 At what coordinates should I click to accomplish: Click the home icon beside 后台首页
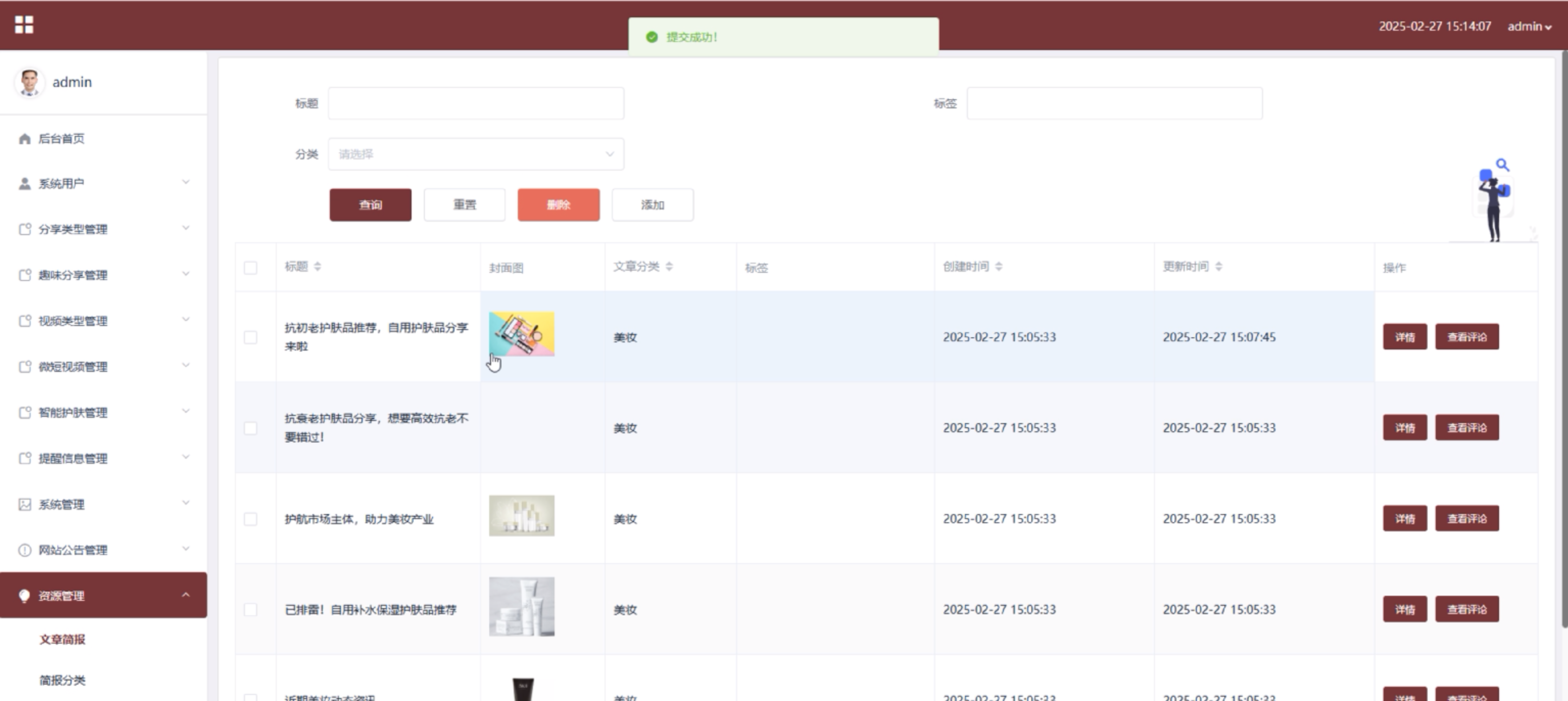click(25, 139)
